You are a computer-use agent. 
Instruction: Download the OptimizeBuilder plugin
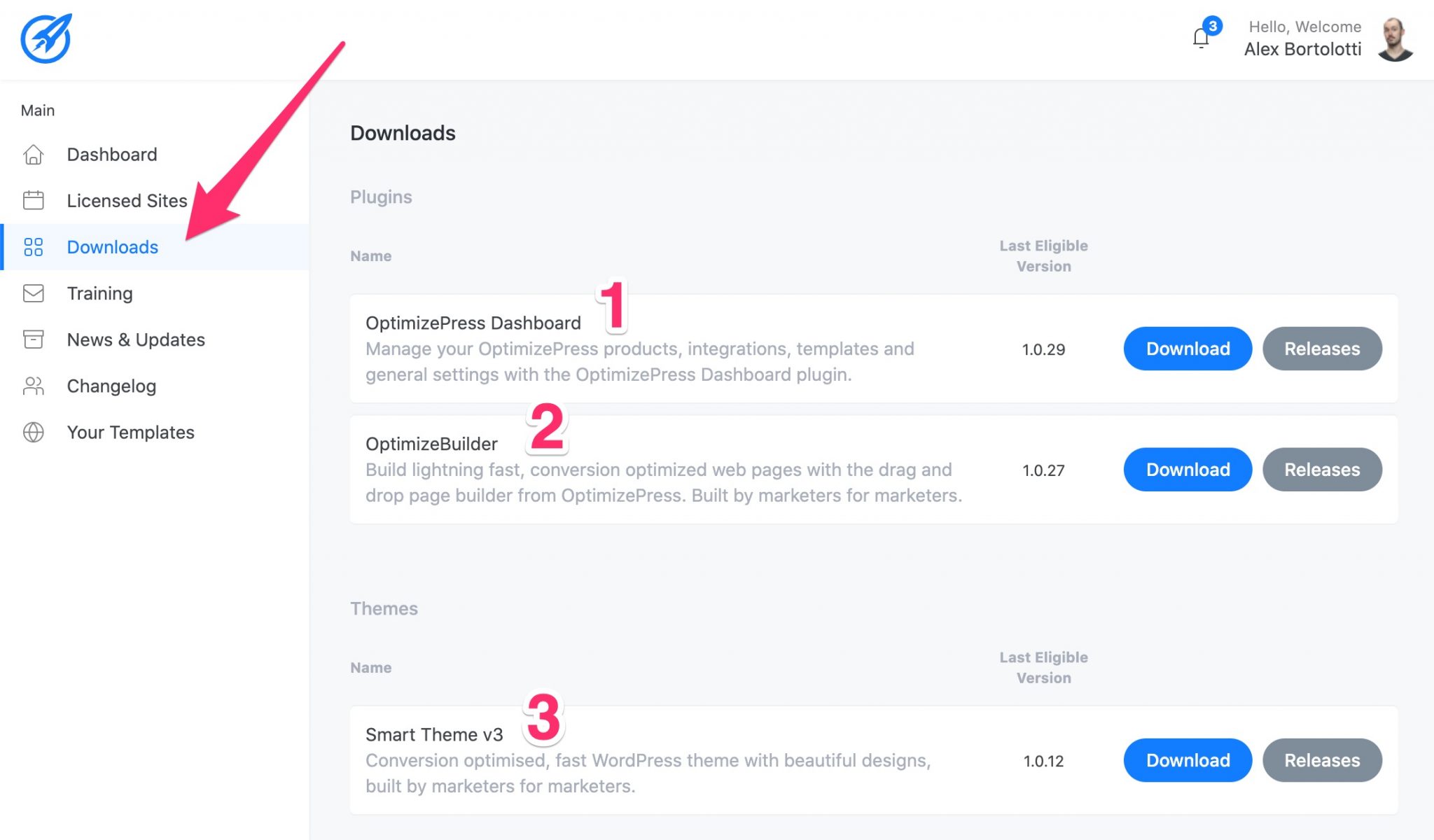pos(1188,470)
